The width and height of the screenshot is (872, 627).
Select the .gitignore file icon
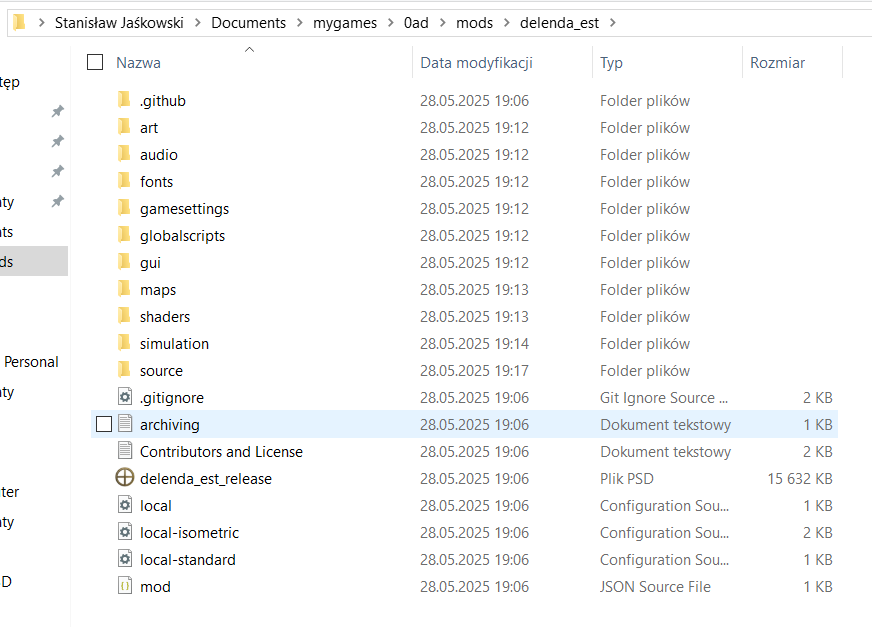[x=125, y=397]
